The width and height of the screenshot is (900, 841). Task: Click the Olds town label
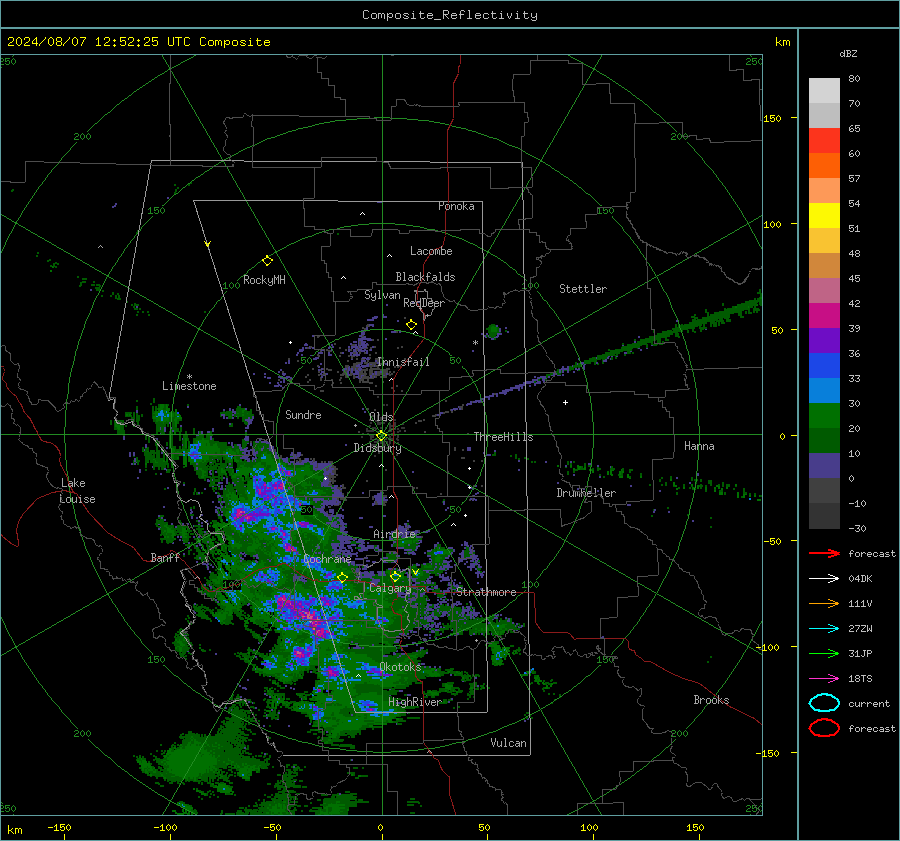click(381, 417)
